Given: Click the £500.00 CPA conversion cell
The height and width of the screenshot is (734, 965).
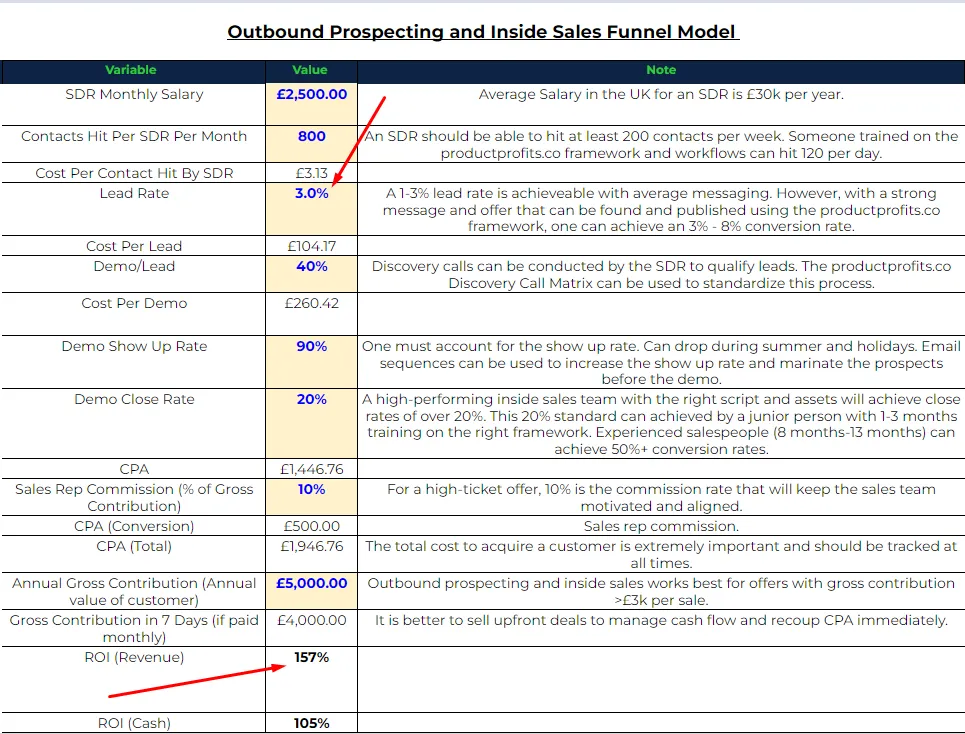Looking at the screenshot, I should (311, 526).
